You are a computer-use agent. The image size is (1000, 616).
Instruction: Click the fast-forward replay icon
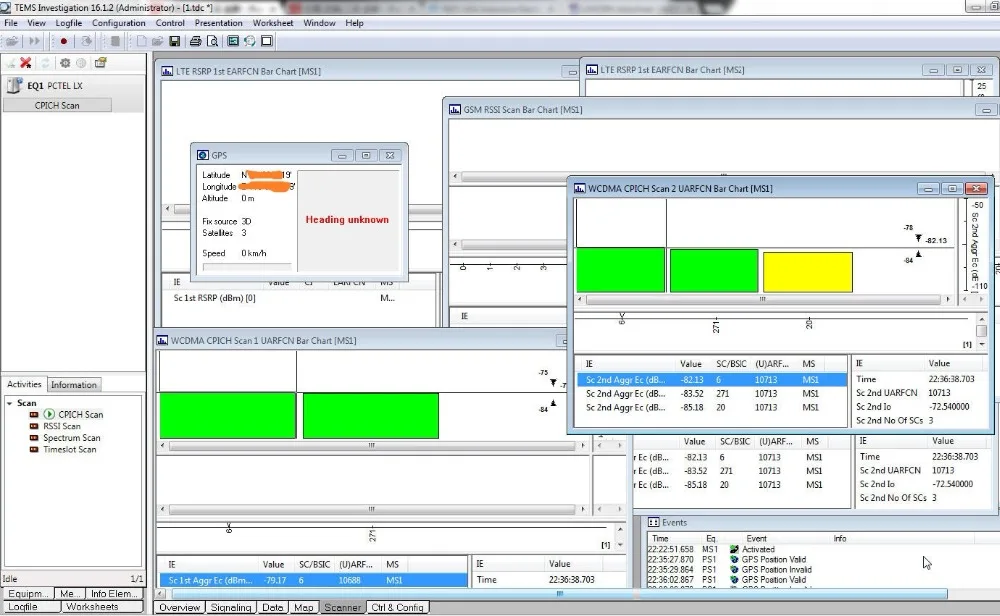point(34,41)
